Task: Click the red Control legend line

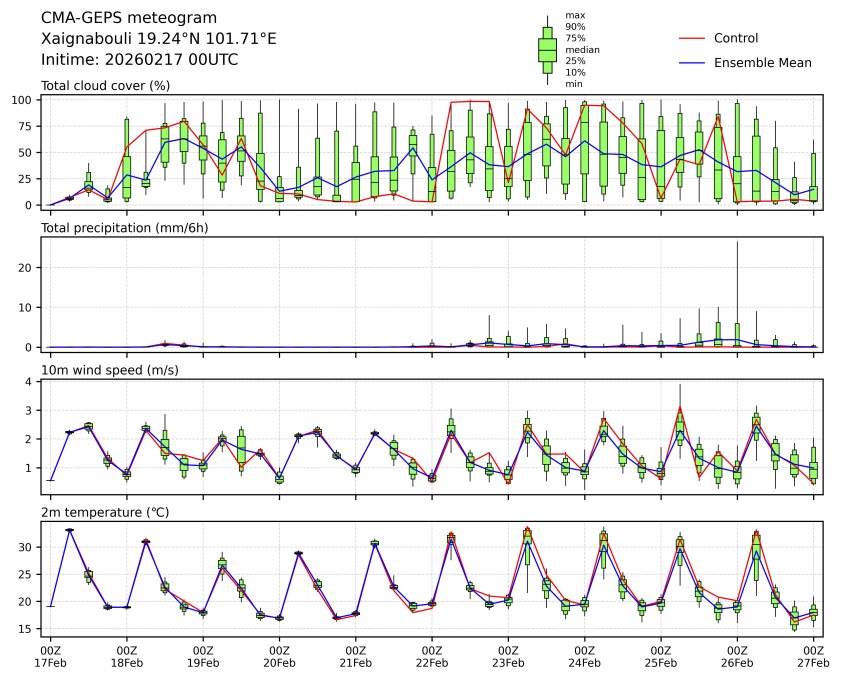Action: (693, 38)
